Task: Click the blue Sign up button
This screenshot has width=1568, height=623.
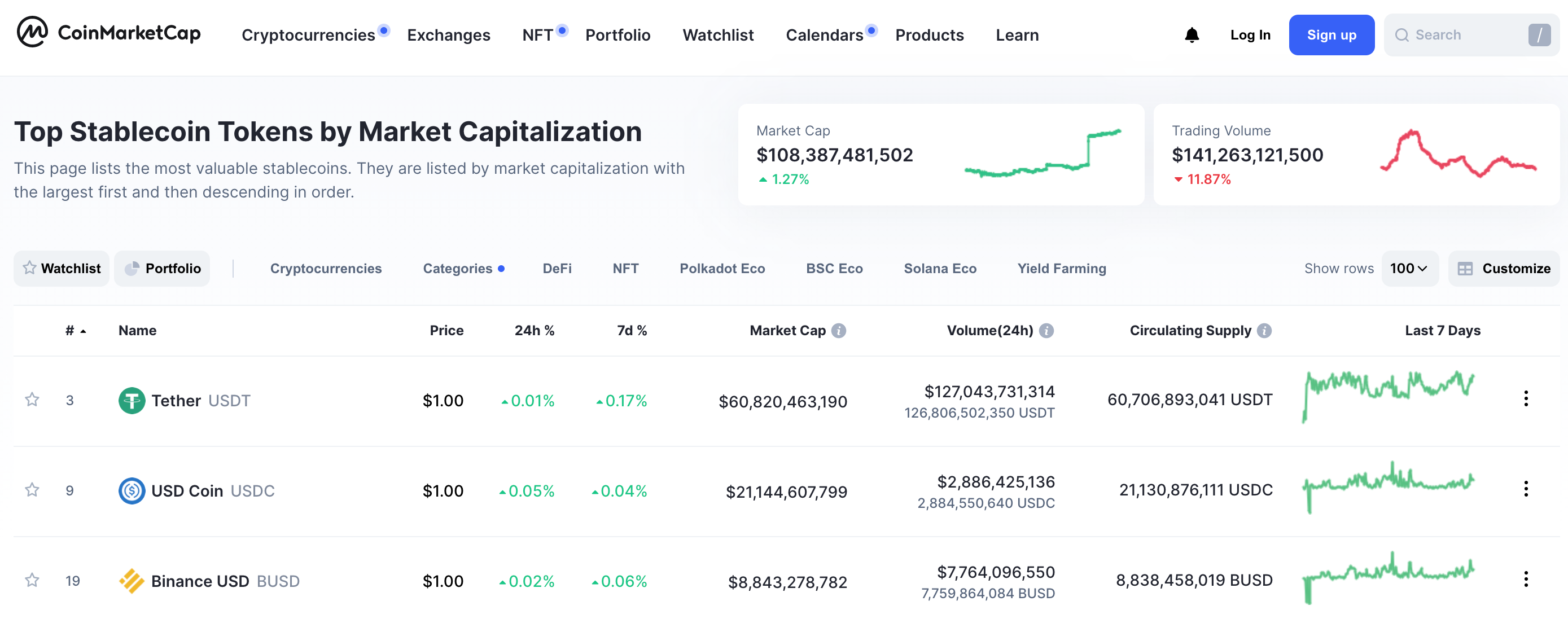Action: coord(1331,34)
